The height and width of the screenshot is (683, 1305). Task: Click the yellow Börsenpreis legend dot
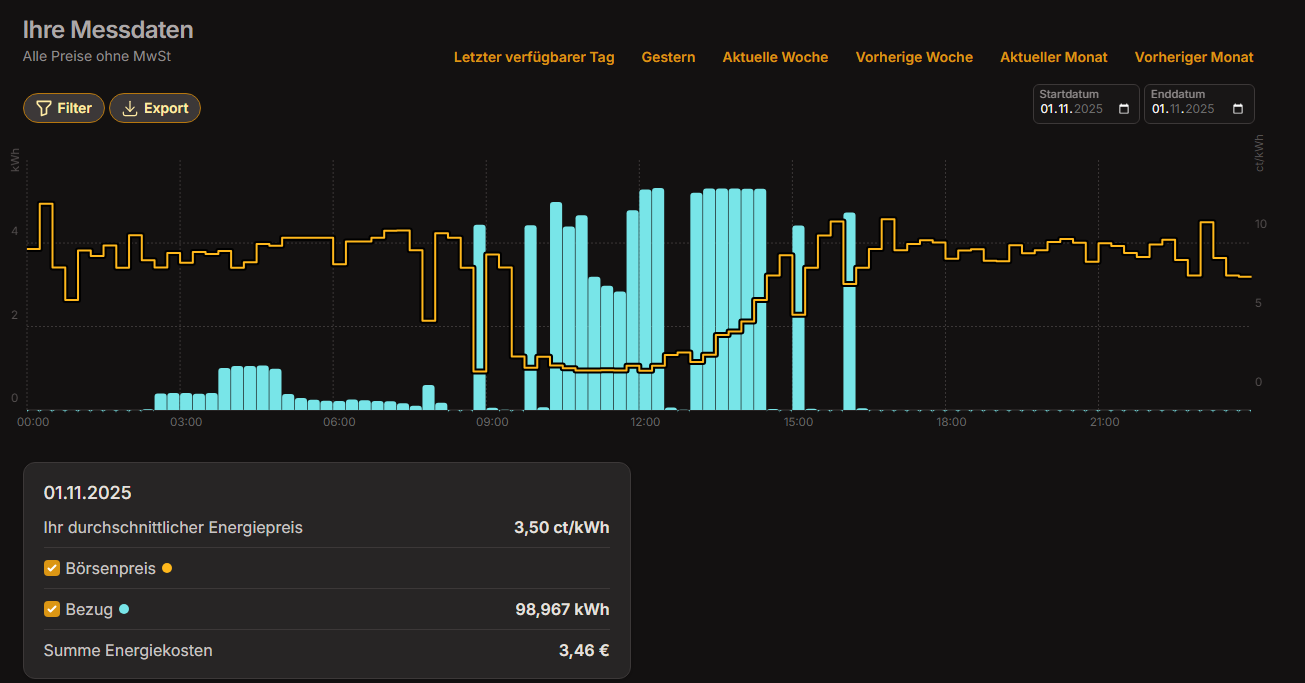coord(167,568)
